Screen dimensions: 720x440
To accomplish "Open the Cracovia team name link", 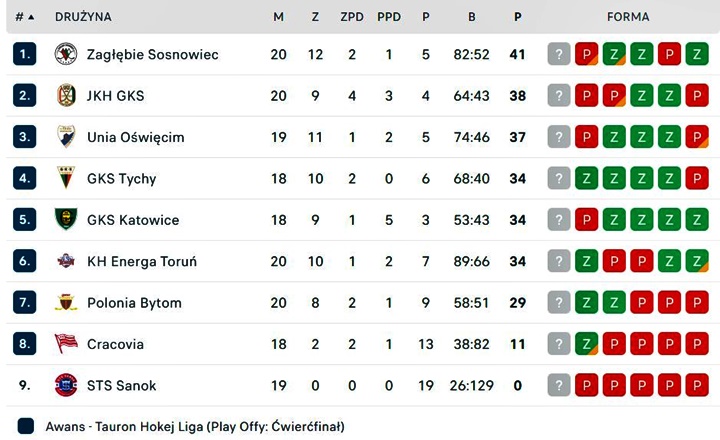I will click(x=115, y=344).
